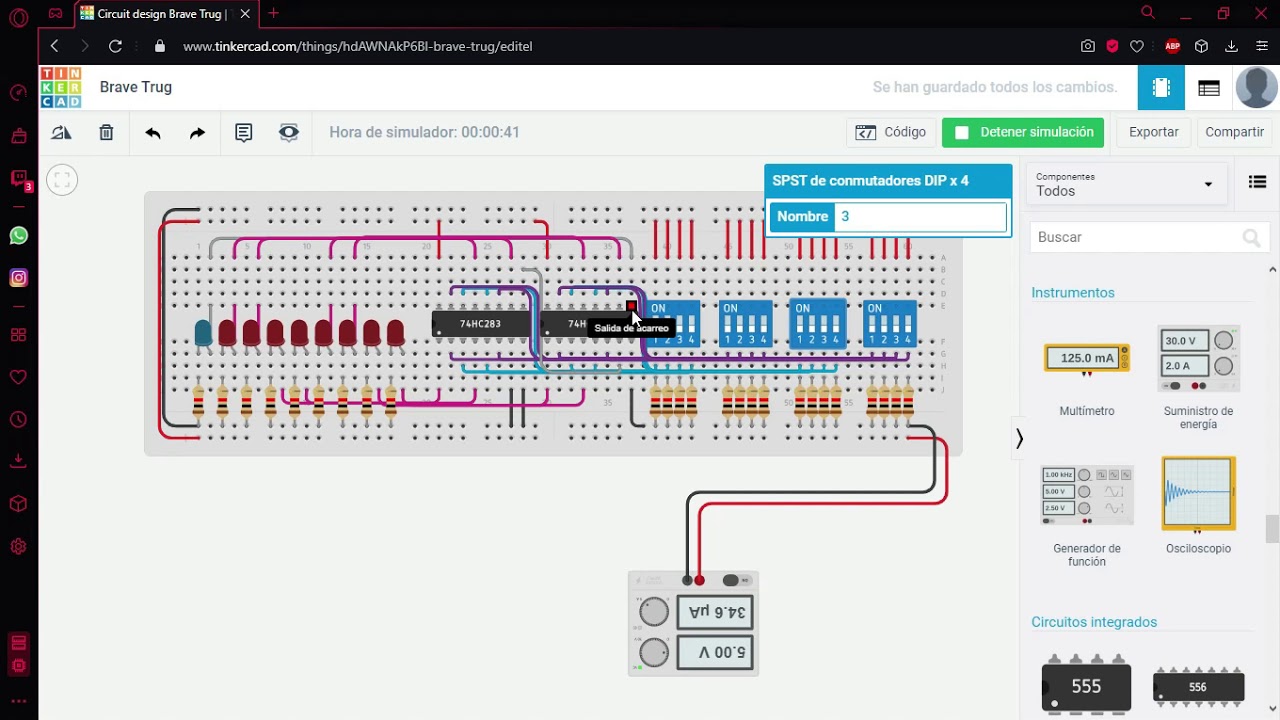Switch to circuit view icon

pyautogui.click(x=1161, y=88)
